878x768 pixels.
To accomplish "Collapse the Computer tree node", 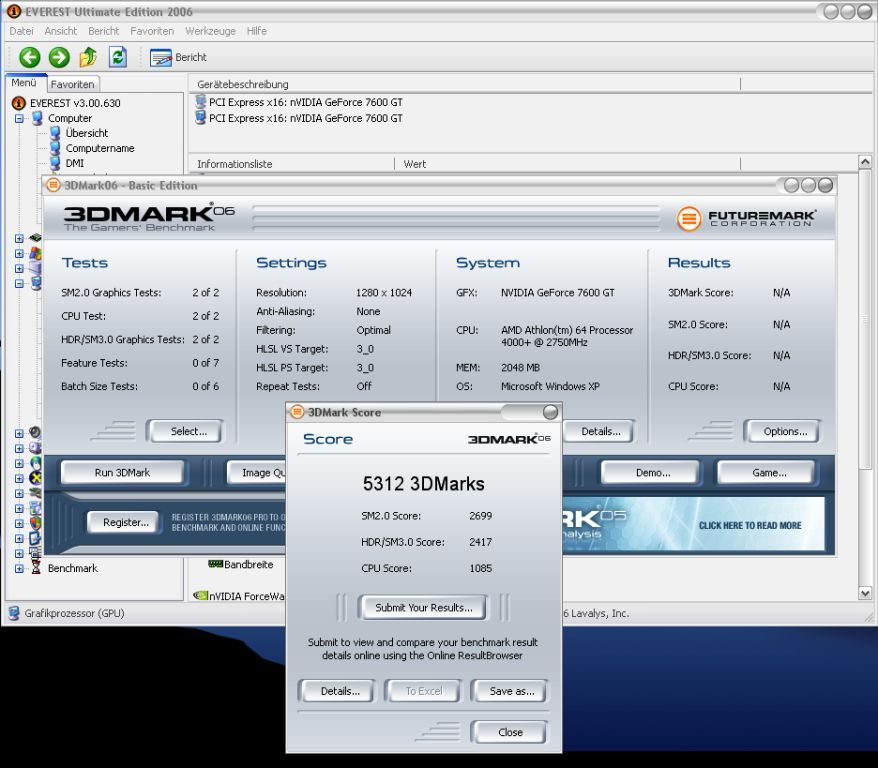I will tap(19, 119).
